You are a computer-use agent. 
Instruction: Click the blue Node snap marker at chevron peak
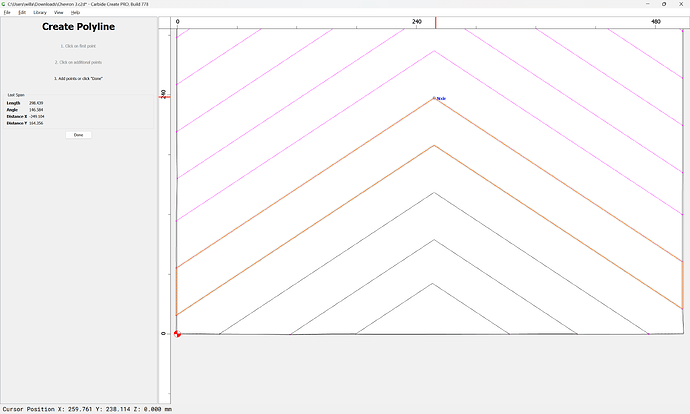pyautogui.click(x=441, y=99)
